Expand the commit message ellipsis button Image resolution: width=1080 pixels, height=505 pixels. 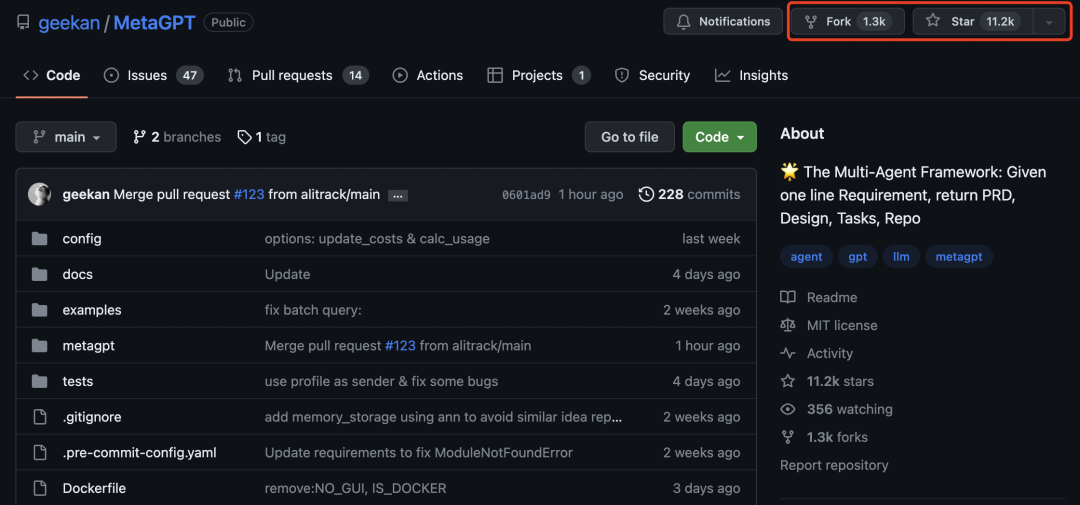(397, 196)
